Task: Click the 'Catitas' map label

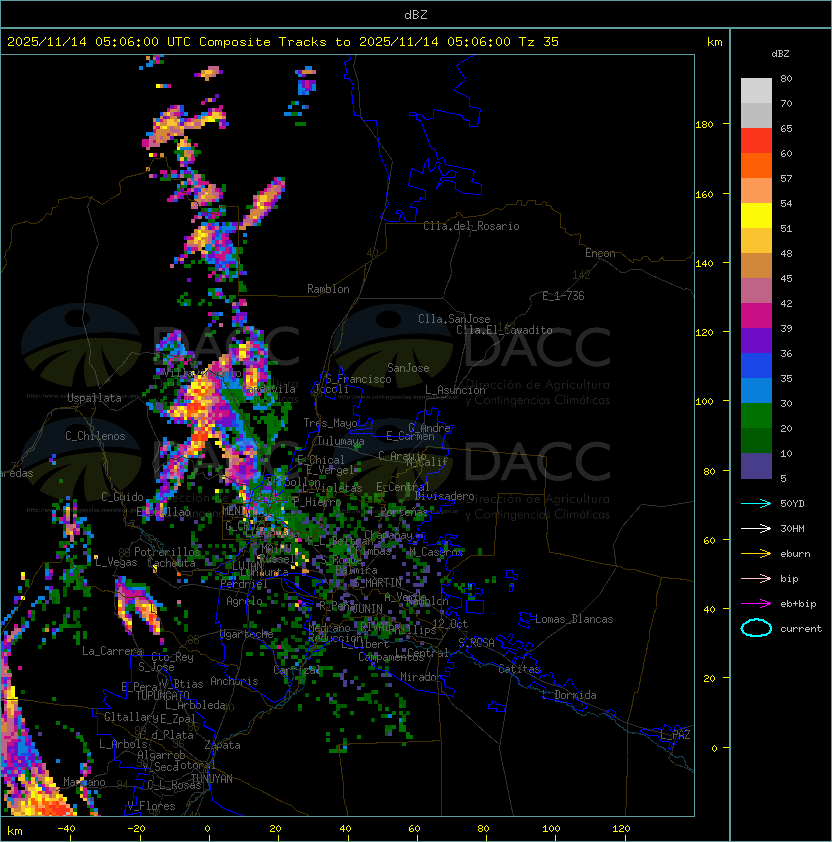Action: pos(519,669)
